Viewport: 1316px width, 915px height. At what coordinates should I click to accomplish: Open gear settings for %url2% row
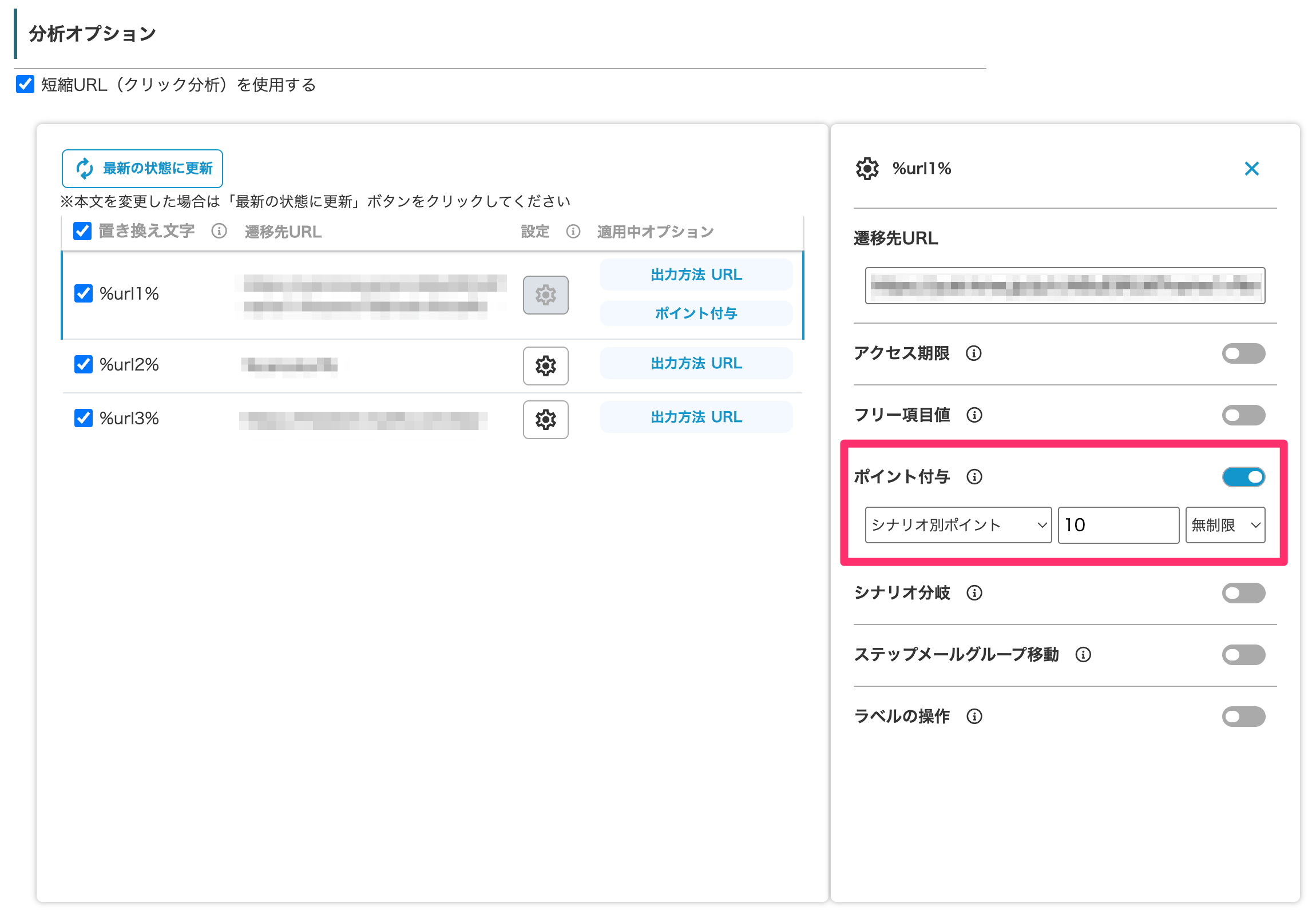click(x=545, y=365)
